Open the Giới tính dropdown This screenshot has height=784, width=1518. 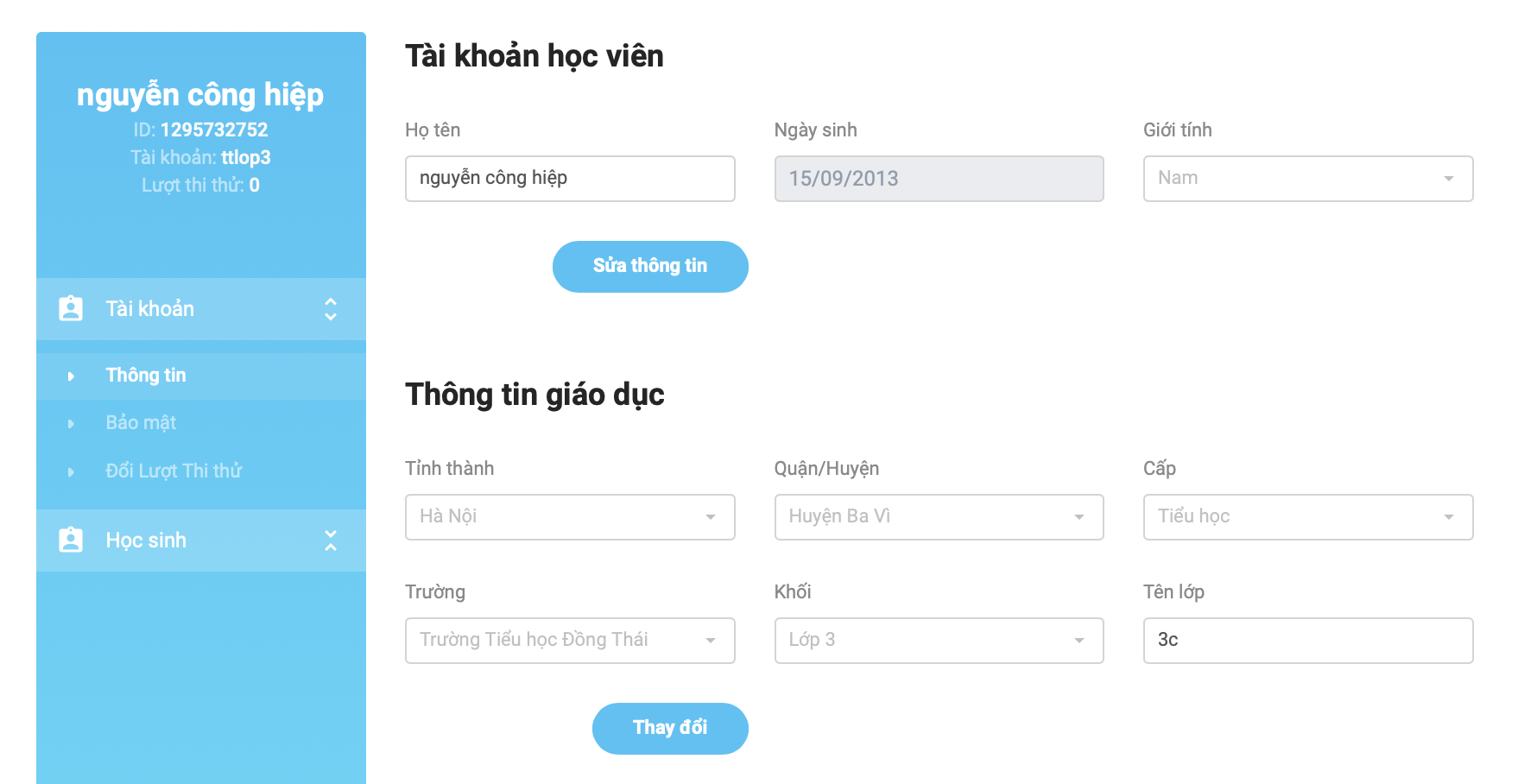tap(1307, 179)
